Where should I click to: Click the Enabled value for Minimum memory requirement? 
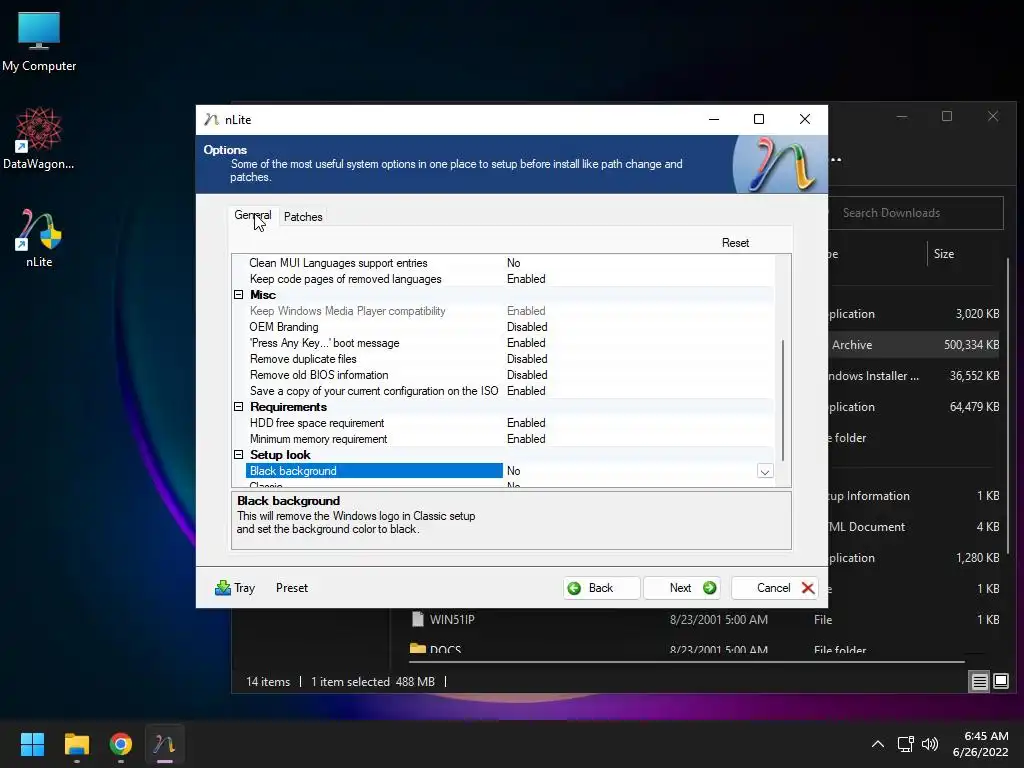[x=526, y=439]
